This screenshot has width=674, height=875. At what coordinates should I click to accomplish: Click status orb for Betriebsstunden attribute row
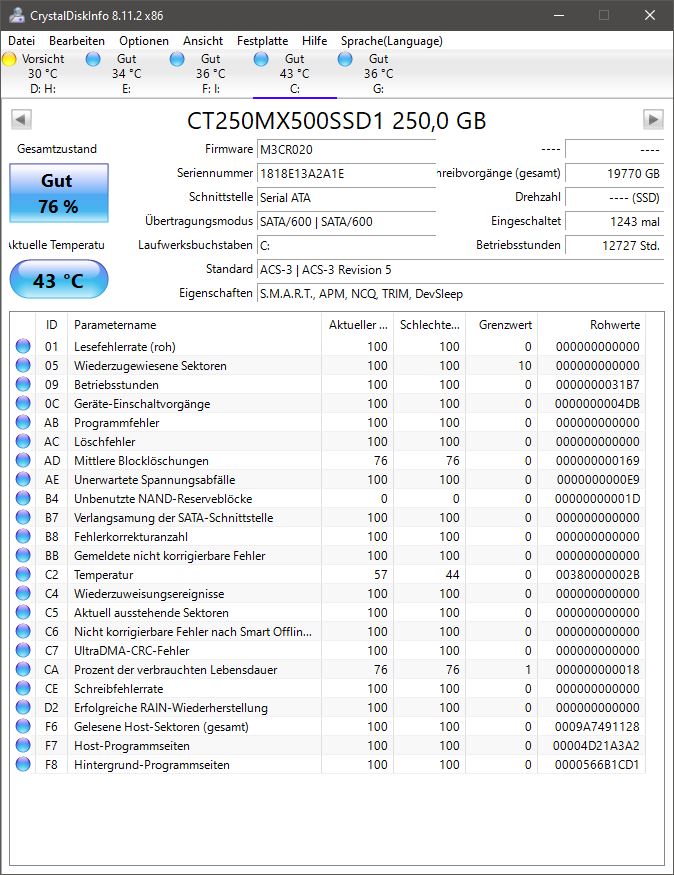[x=23, y=384]
